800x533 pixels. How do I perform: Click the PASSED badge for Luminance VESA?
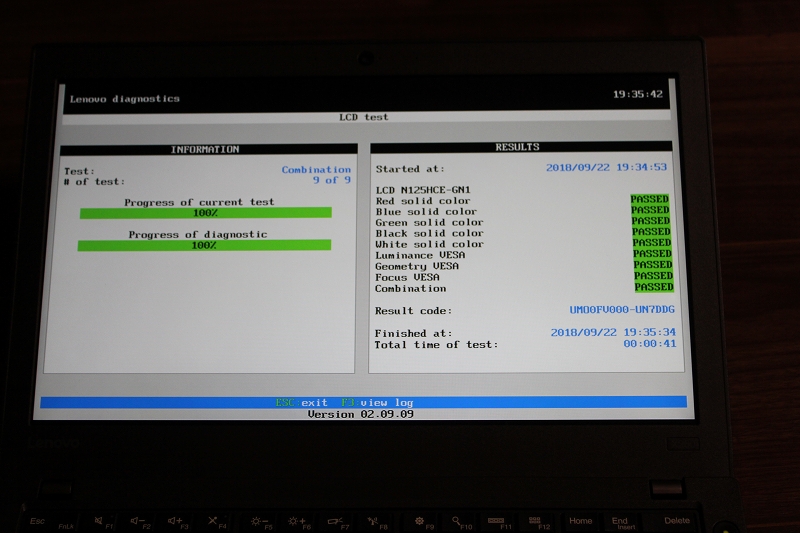(653, 253)
